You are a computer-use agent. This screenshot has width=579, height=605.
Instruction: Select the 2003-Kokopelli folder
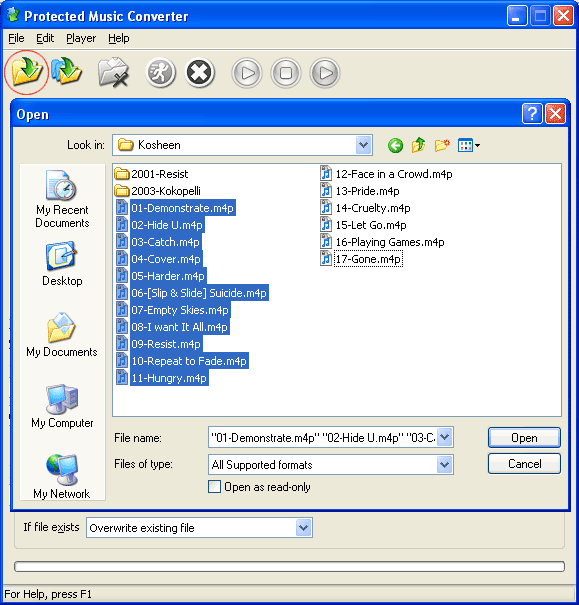pos(158,191)
